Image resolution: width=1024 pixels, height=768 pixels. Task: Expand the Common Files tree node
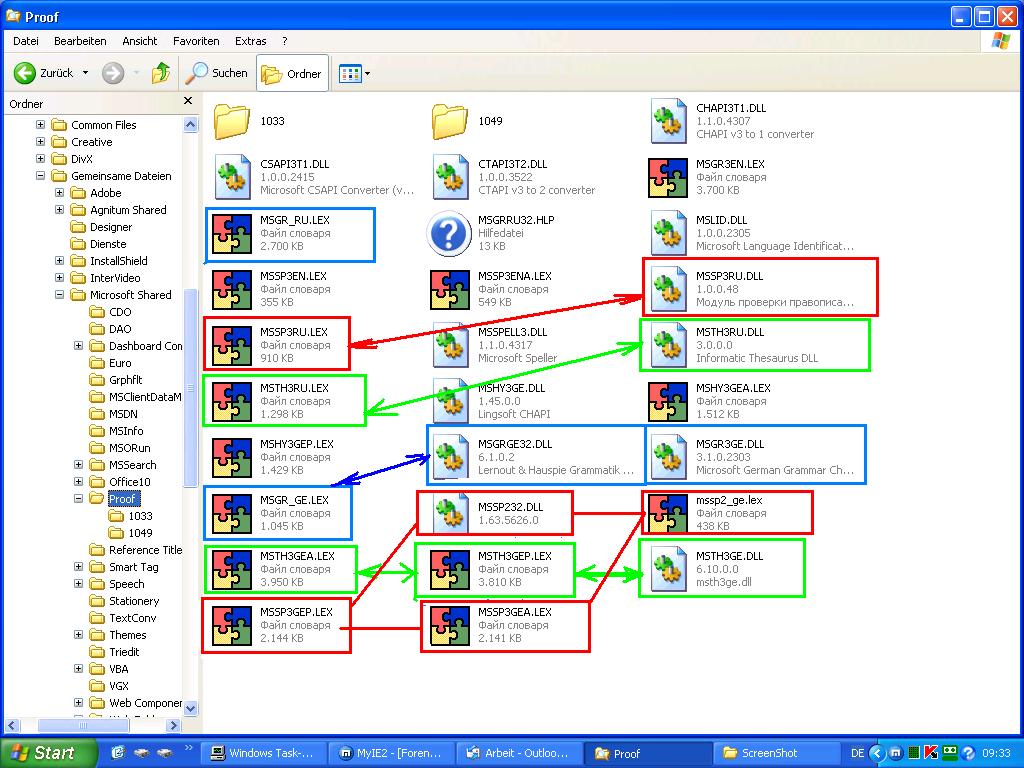click(40, 124)
